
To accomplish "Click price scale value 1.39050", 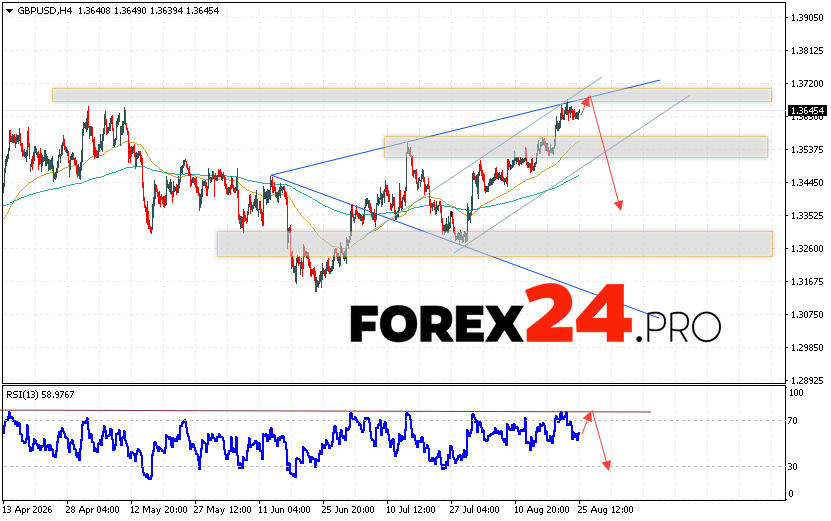I will 807,17.
